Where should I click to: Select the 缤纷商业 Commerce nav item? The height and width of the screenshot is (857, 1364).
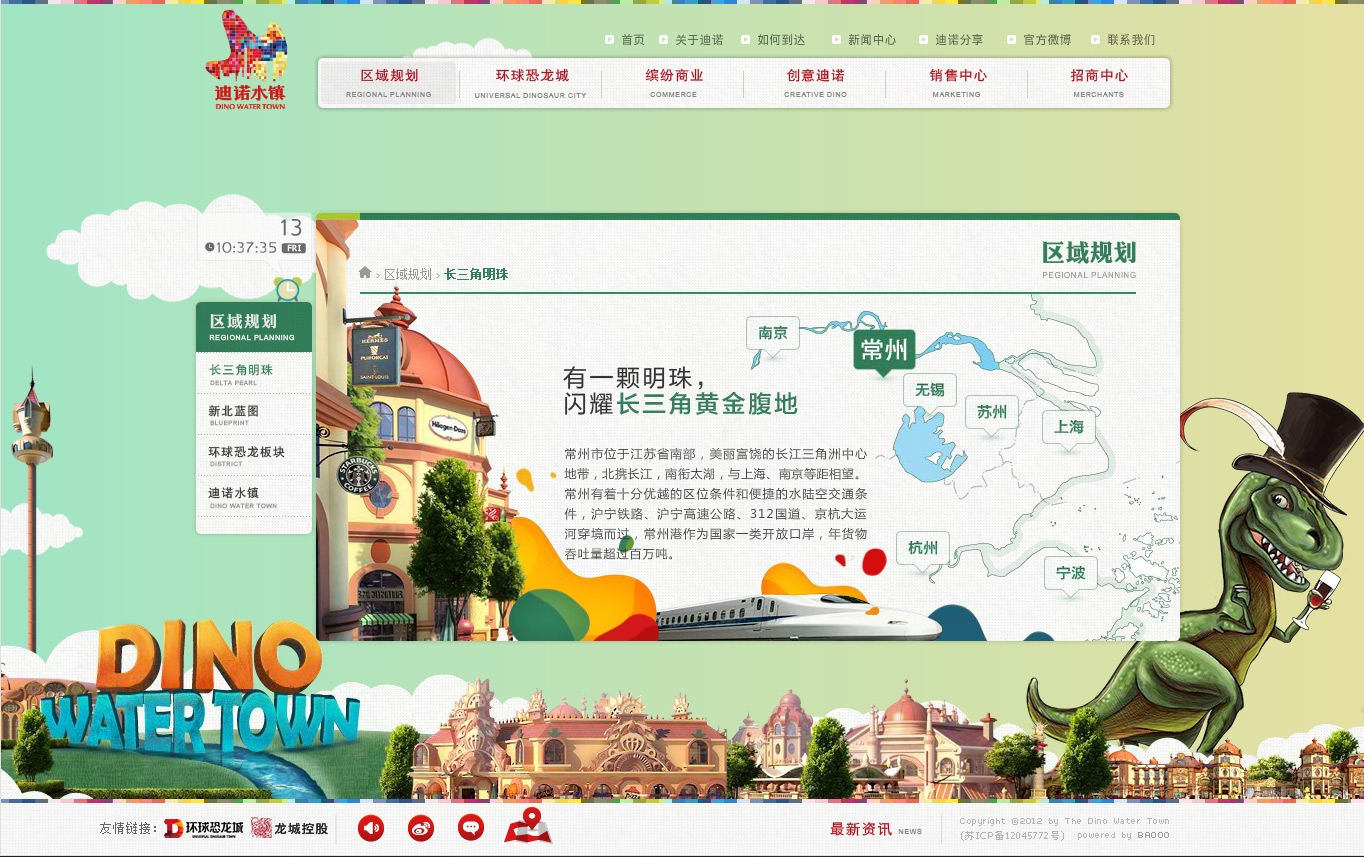[673, 83]
